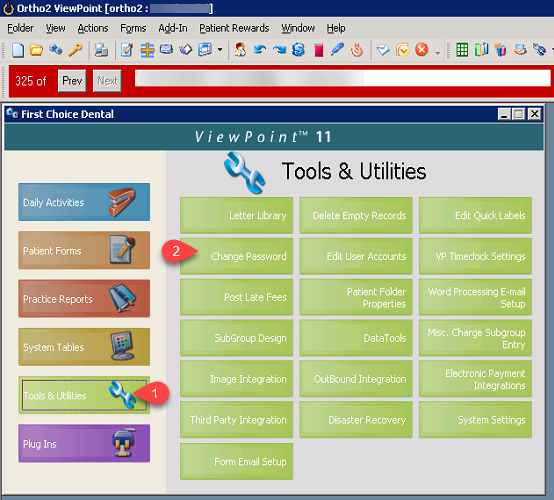Screen dimensions: 554x500
Task: Select the Daily Activities section
Action: click(x=84, y=202)
